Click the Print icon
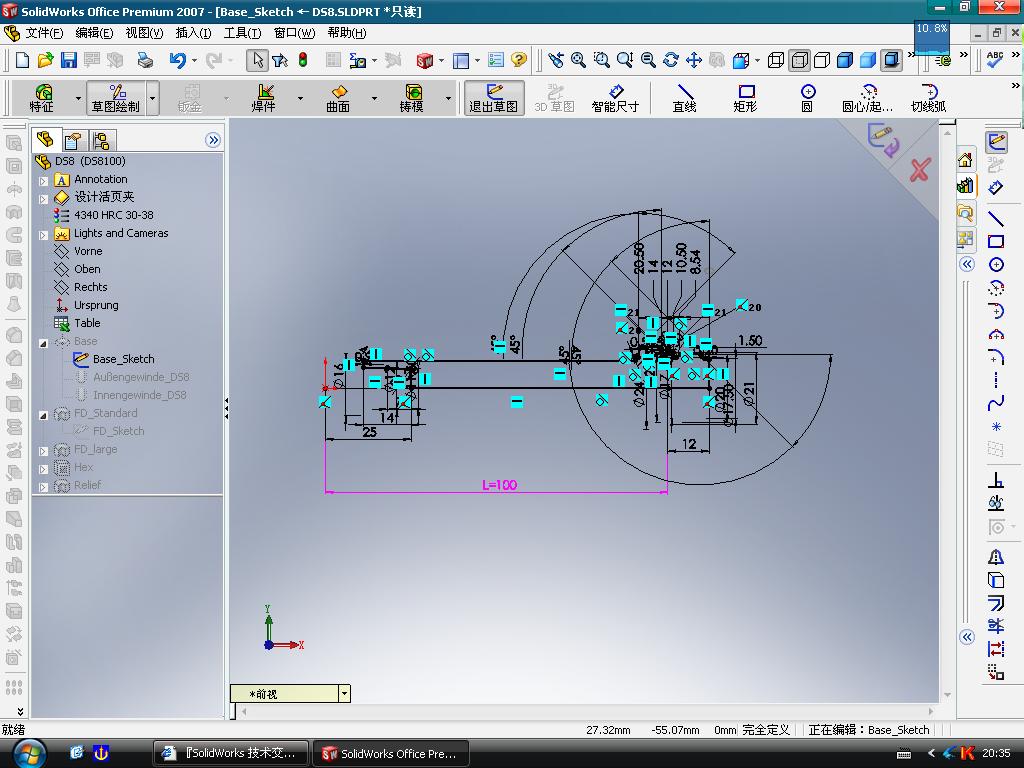The width and height of the screenshot is (1024, 768). coord(144,60)
